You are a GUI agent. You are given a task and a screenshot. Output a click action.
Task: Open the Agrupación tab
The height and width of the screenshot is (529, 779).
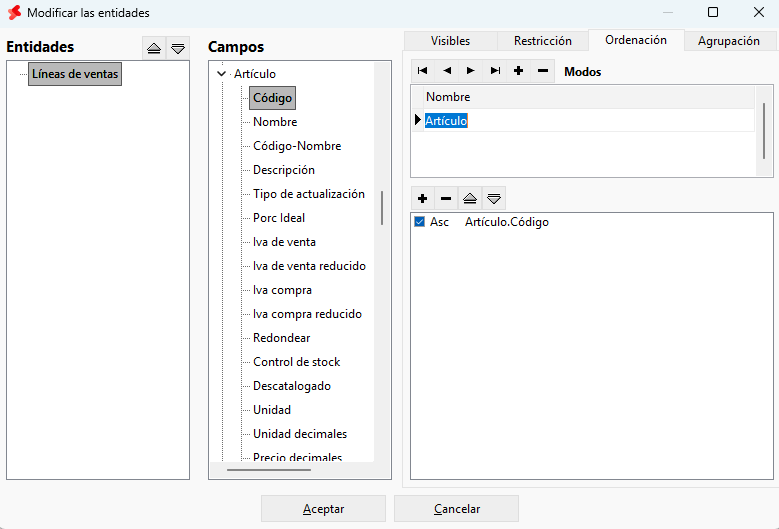(728, 41)
